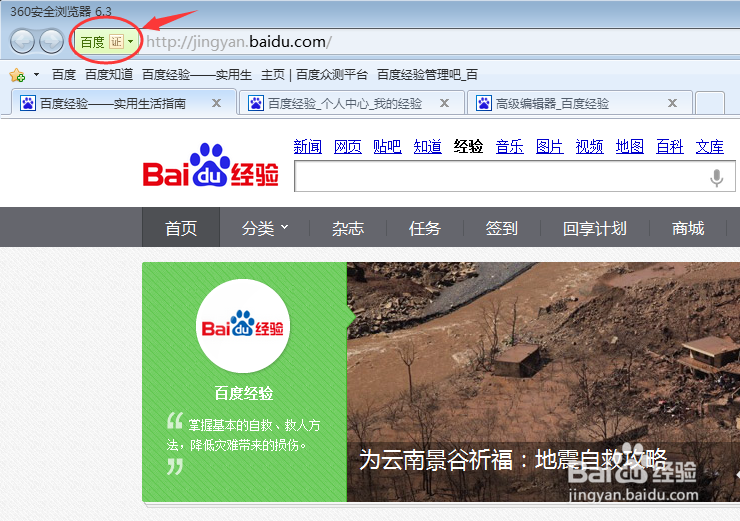The height and width of the screenshot is (521, 740).
Task: Click the Baidu search input box
Action: point(514,176)
